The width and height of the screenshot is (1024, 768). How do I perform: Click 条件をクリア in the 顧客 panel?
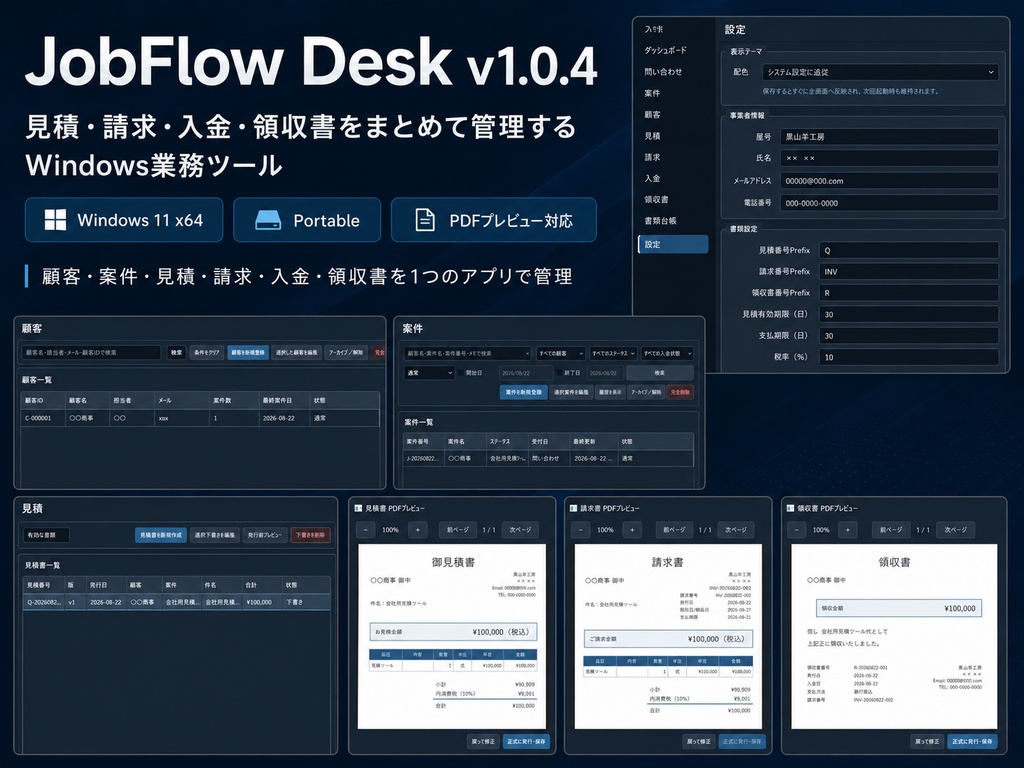point(207,353)
